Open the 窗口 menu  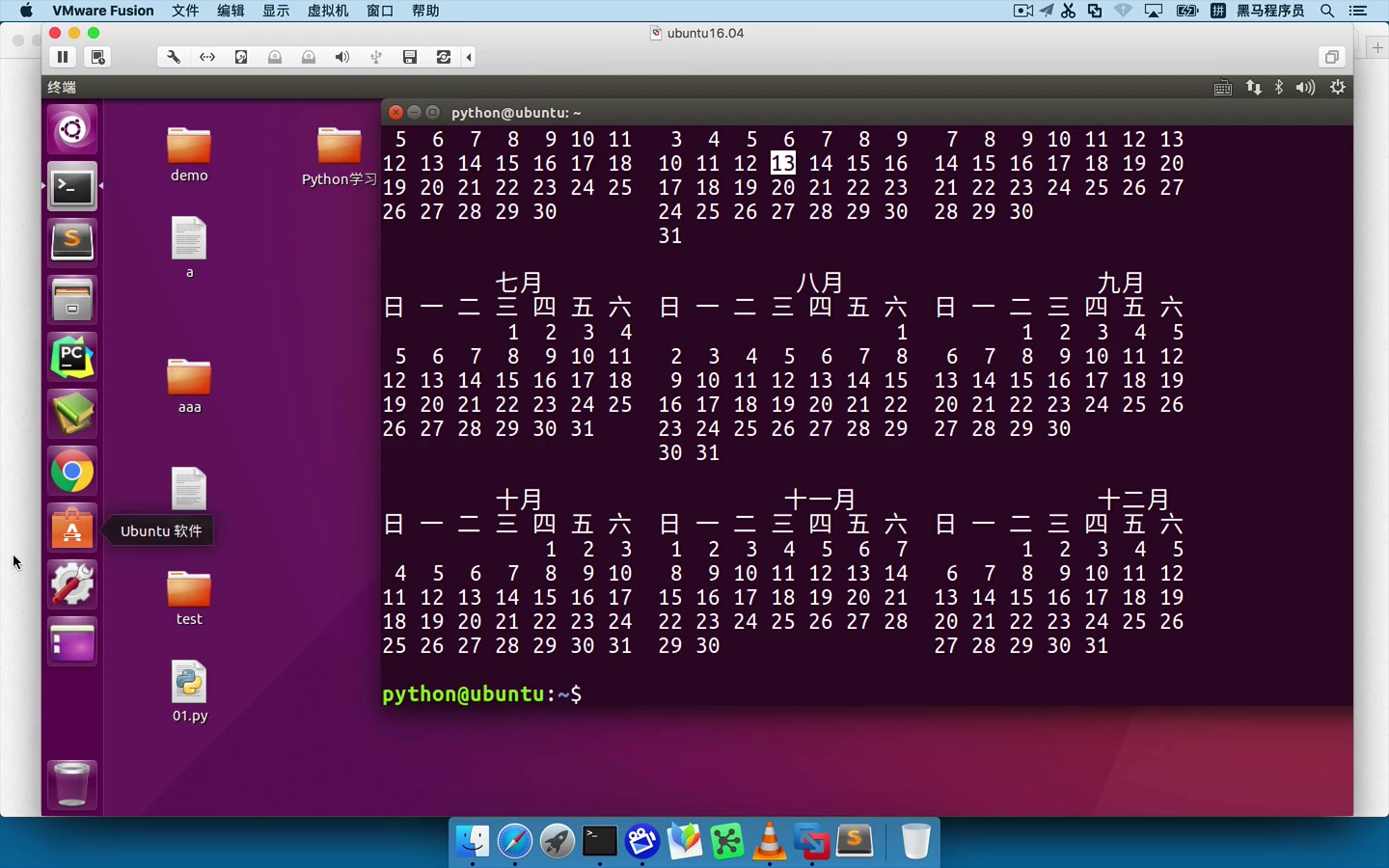[x=380, y=11]
